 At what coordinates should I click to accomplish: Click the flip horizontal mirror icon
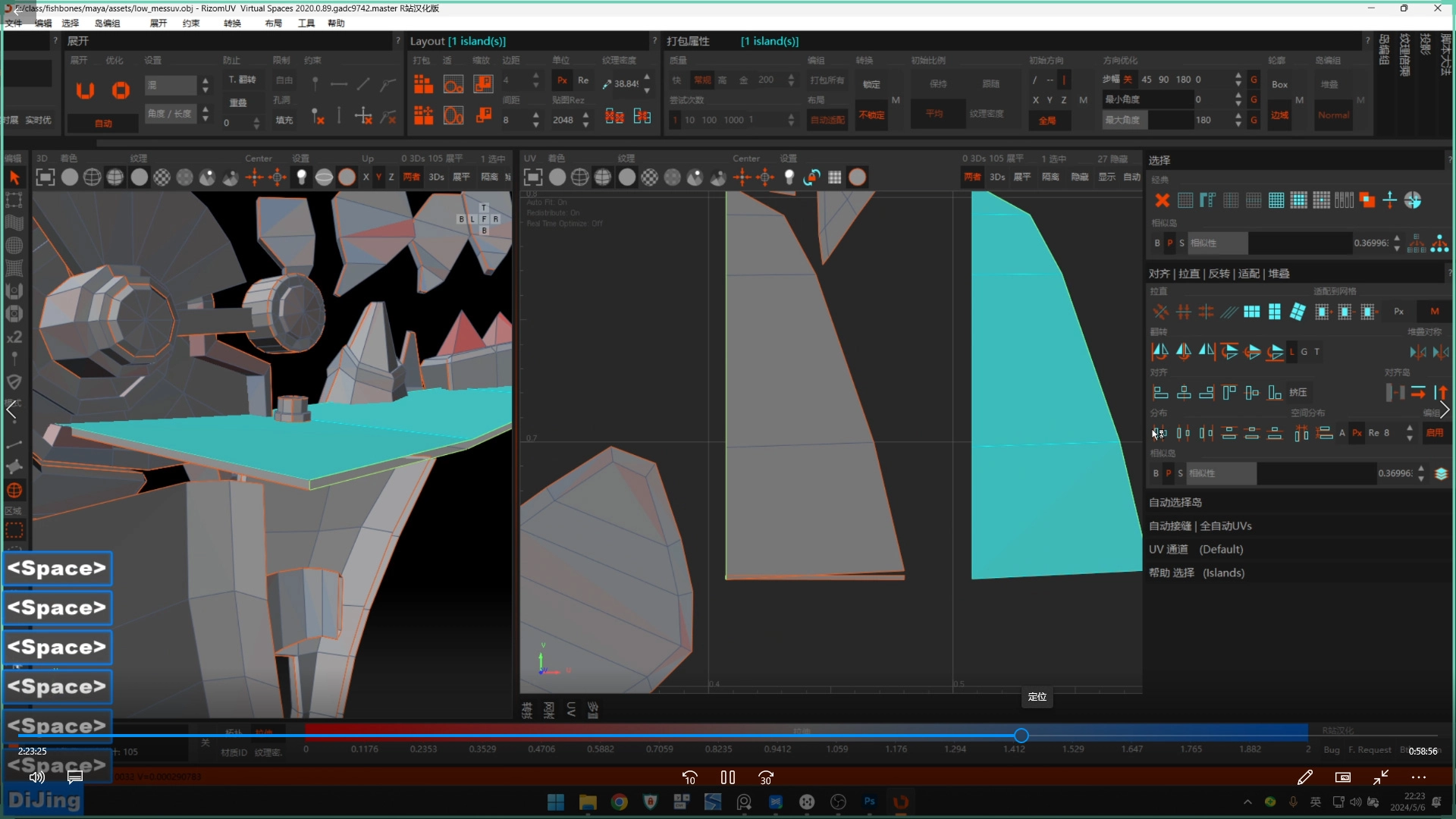[1160, 351]
